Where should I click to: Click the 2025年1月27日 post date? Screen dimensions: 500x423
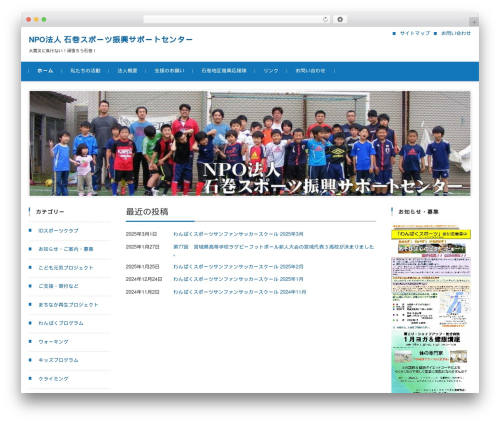[142, 247]
